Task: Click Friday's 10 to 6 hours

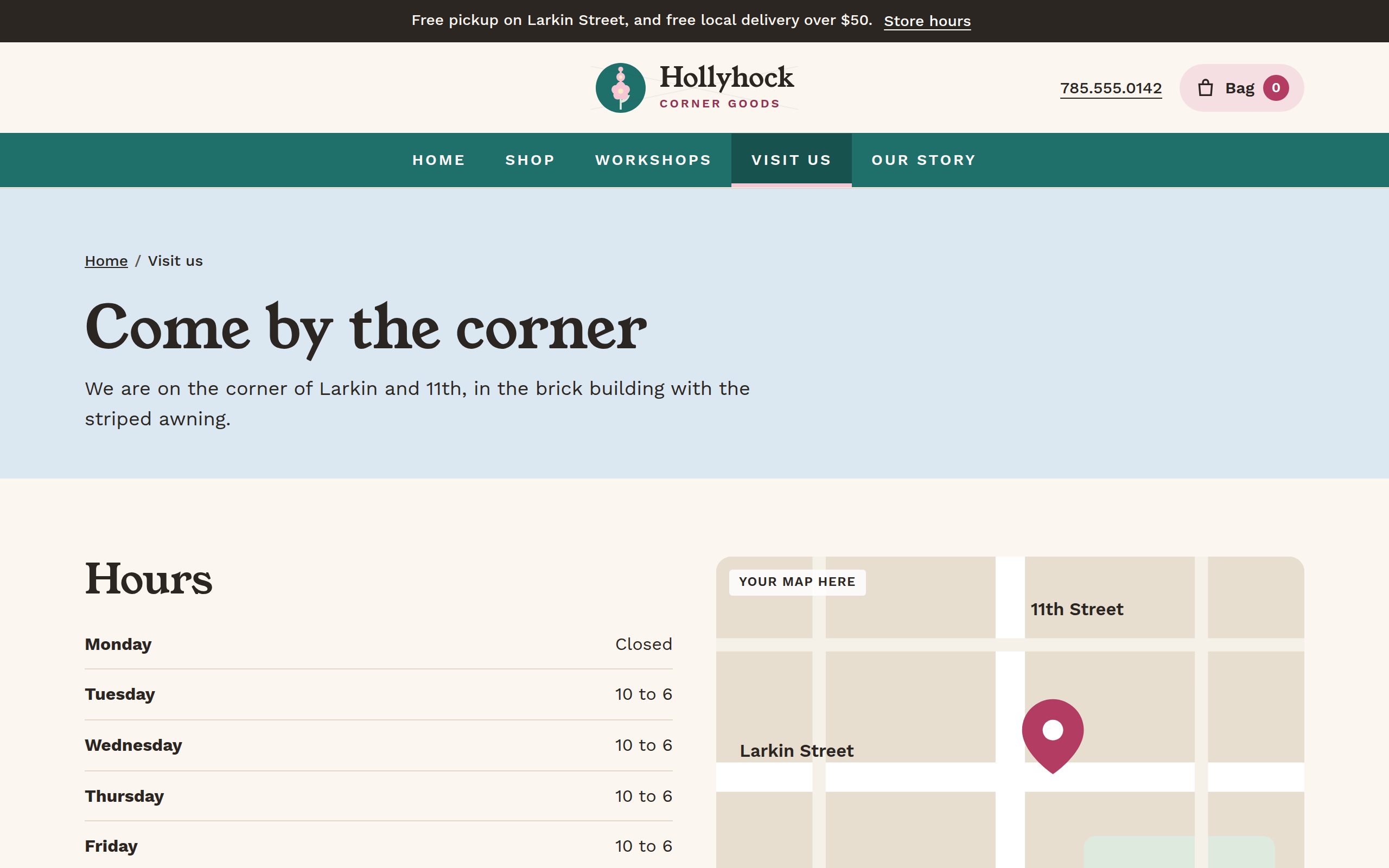Action: tap(643, 847)
